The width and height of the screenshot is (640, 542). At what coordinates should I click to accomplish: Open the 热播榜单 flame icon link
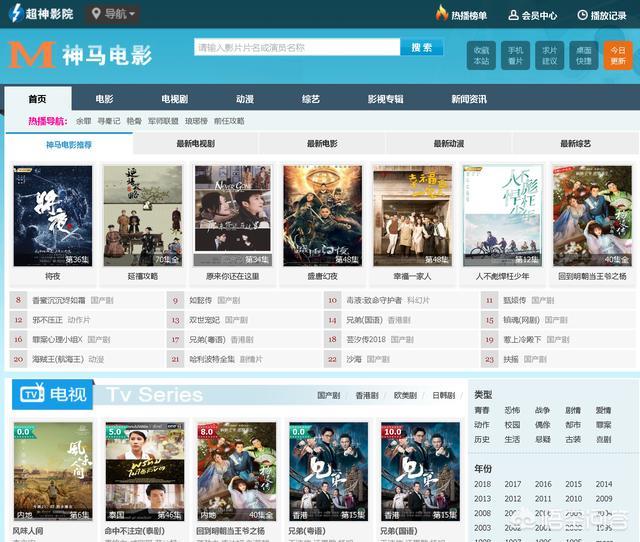click(x=461, y=15)
